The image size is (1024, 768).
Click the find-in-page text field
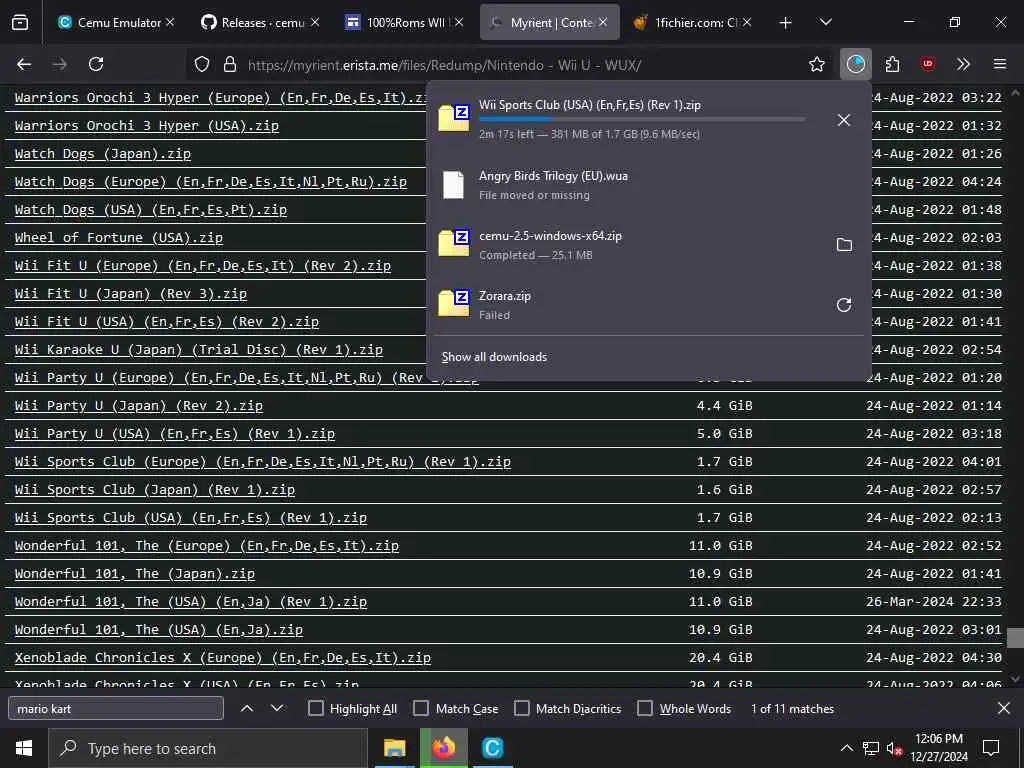point(116,708)
